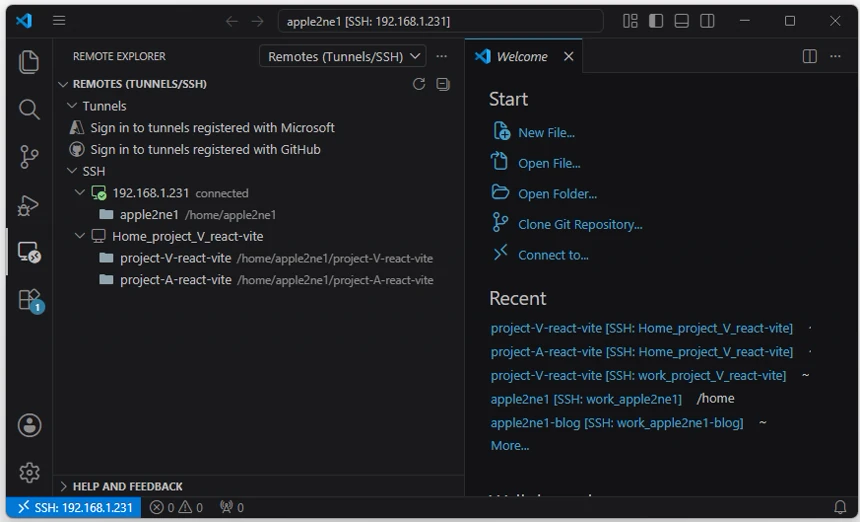
Task: Toggle the secondary side bar
Action: 708,21
